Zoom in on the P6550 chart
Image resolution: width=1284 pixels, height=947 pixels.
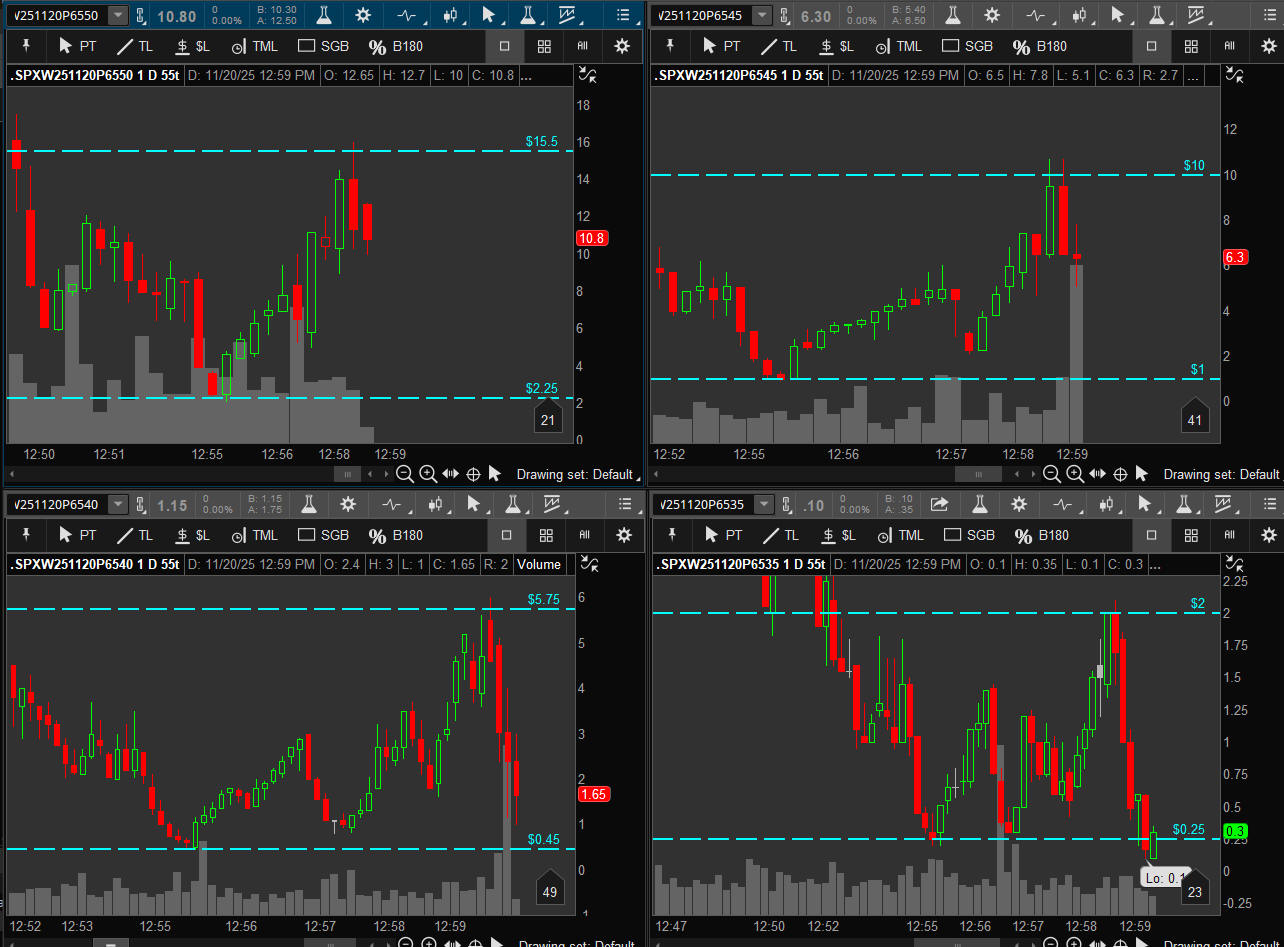click(x=427, y=474)
